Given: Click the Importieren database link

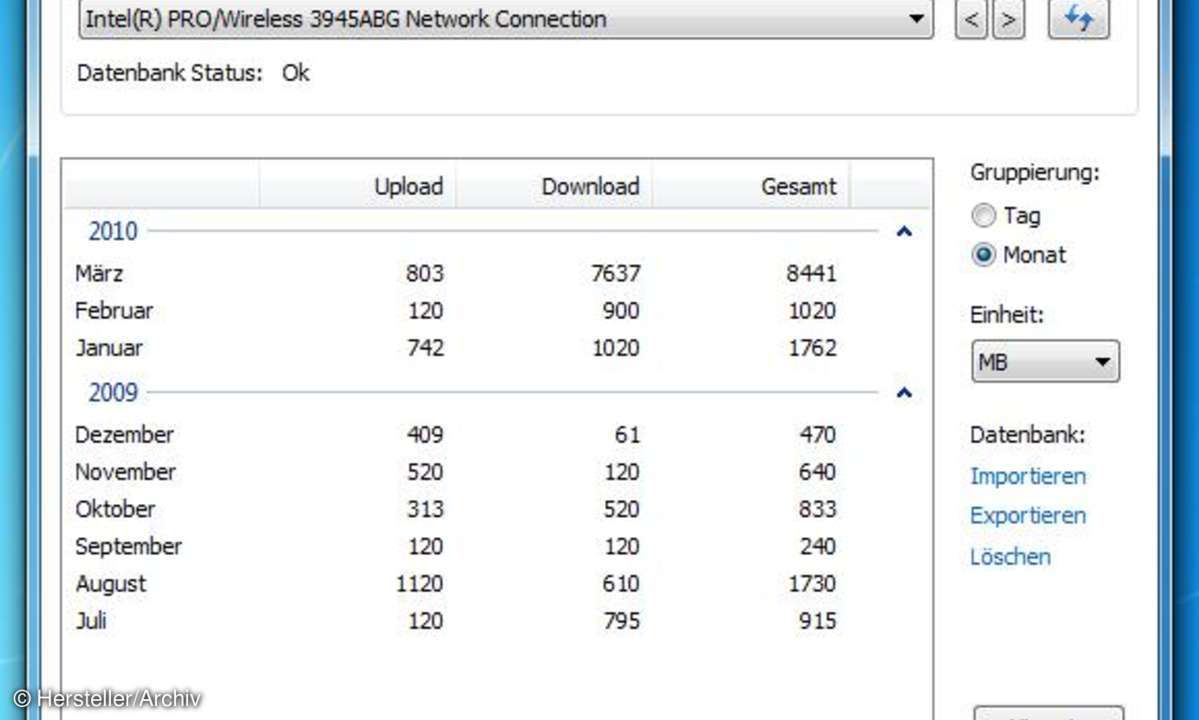Looking at the screenshot, I should click(1028, 476).
